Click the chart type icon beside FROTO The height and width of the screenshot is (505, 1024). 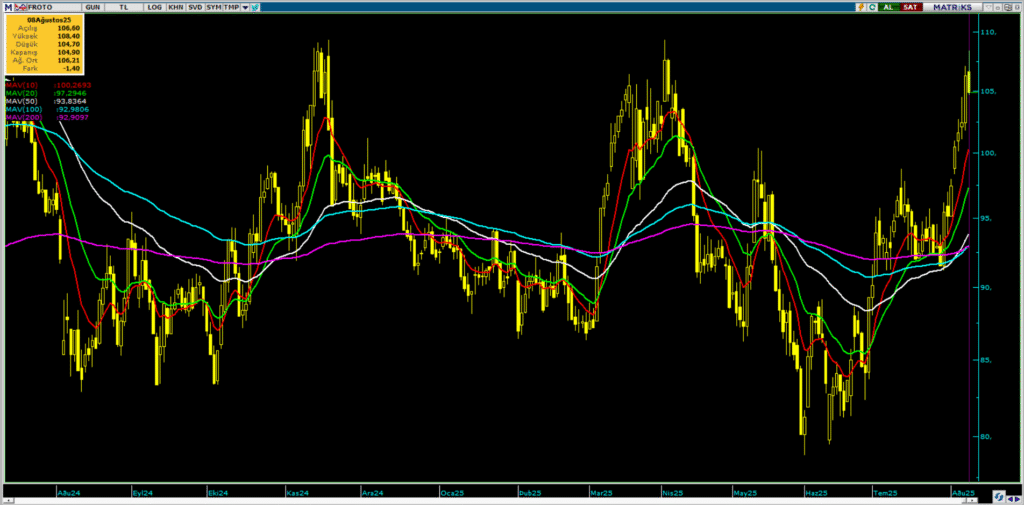coord(21,7)
